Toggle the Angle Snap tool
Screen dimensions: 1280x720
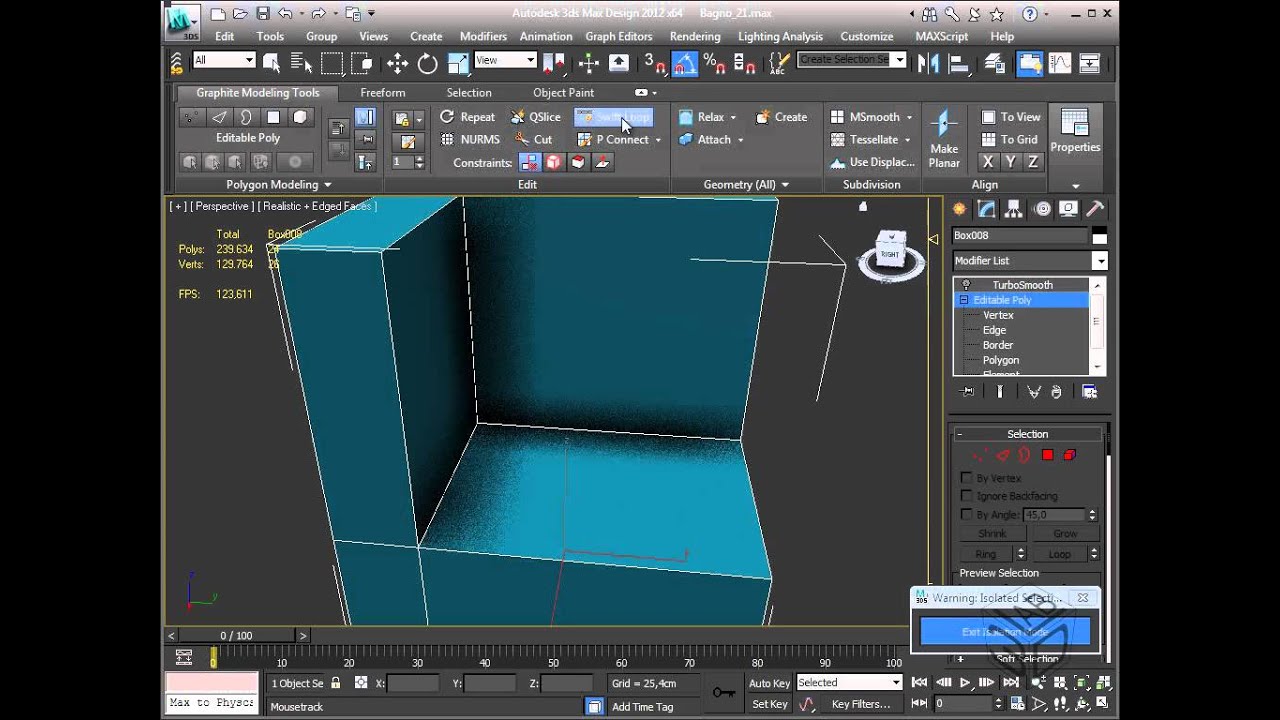point(684,64)
